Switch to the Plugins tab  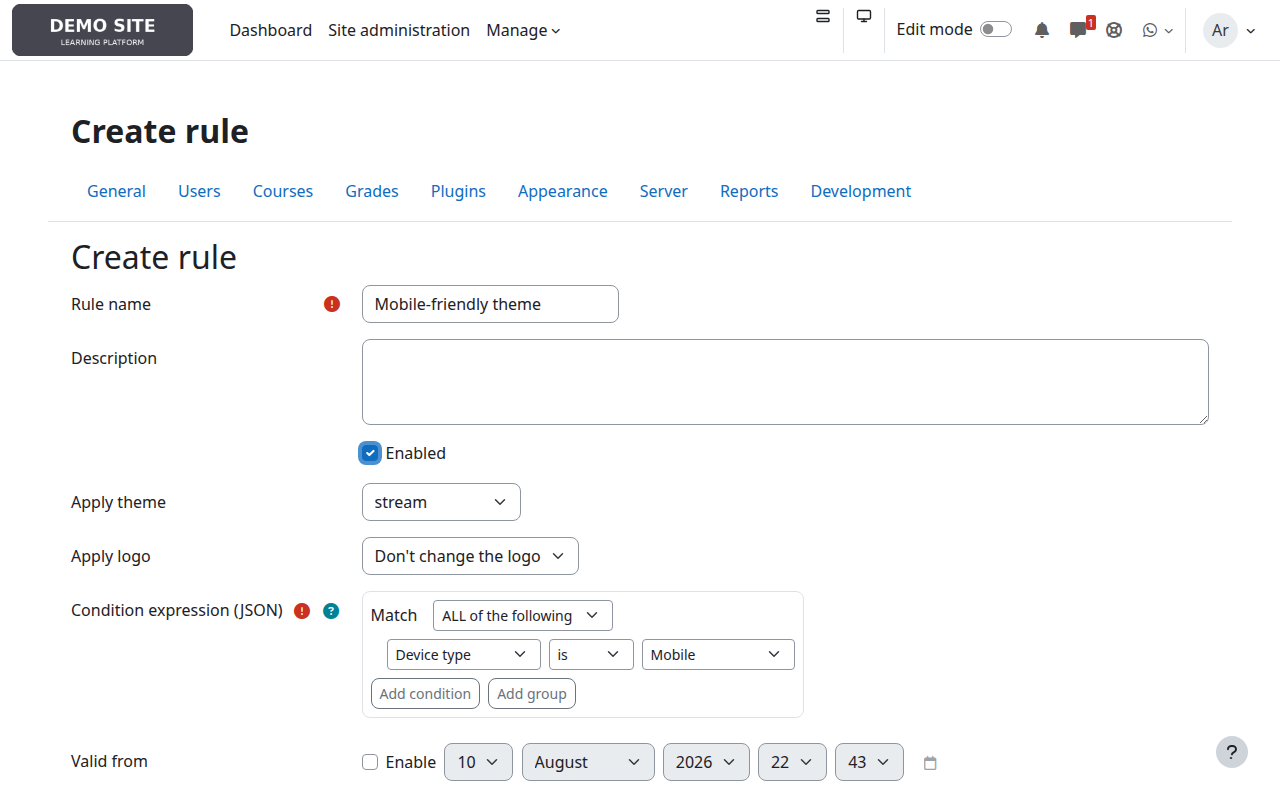coord(458,191)
